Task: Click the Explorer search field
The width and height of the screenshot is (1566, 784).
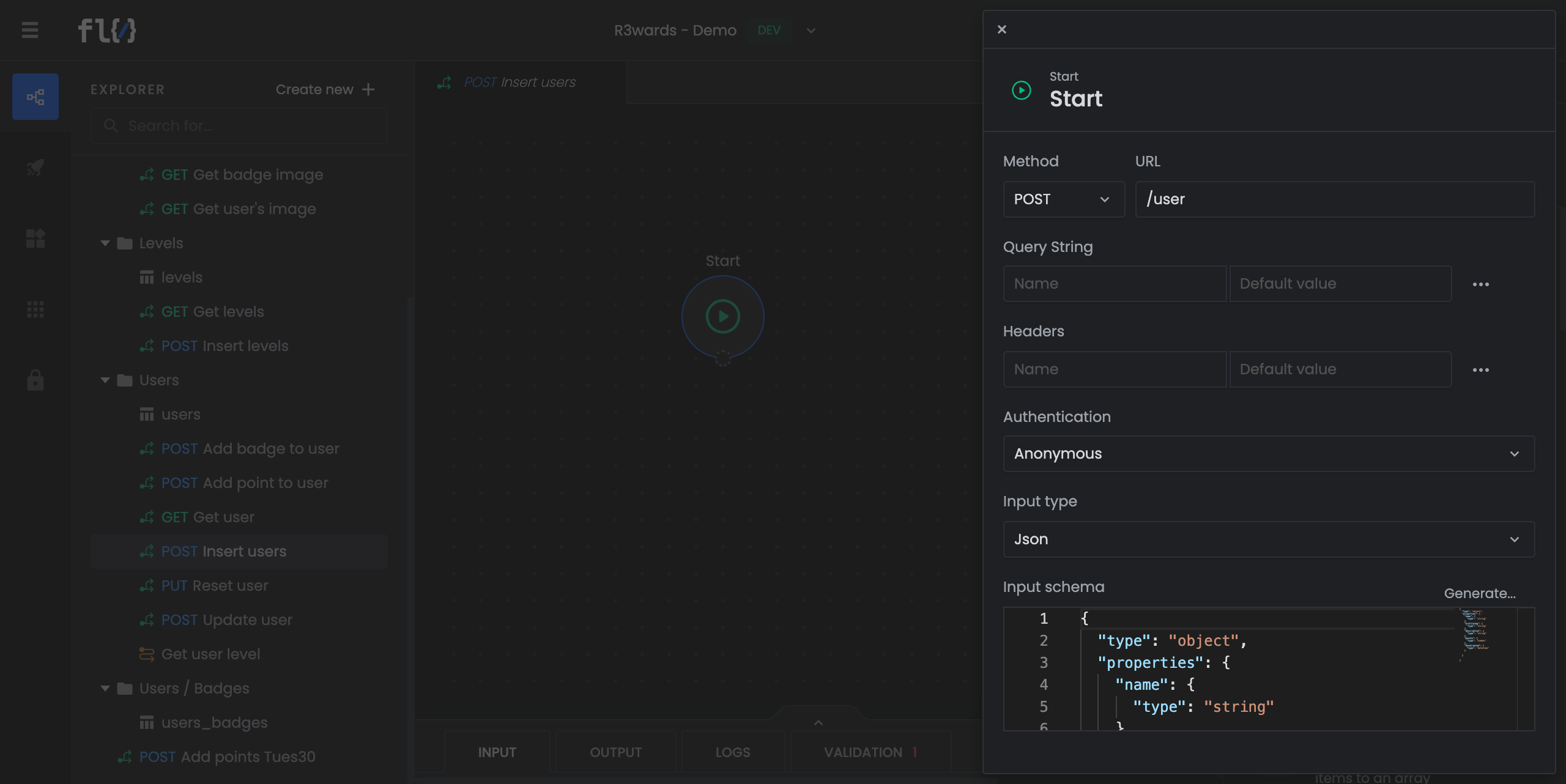Action: (x=239, y=126)
